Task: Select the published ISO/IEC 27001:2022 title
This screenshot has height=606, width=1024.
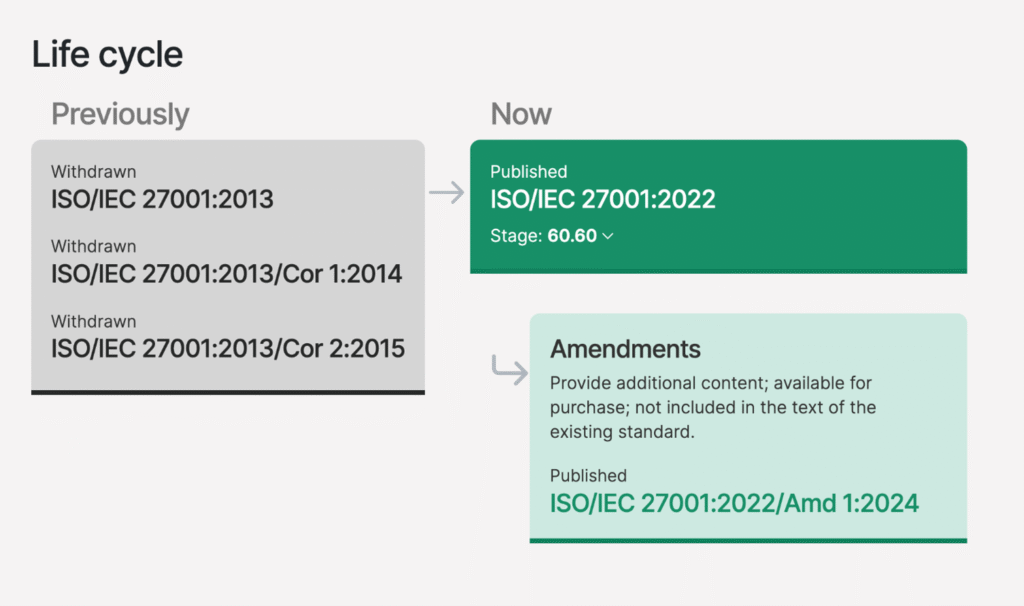Action: (x=603, y=199)
